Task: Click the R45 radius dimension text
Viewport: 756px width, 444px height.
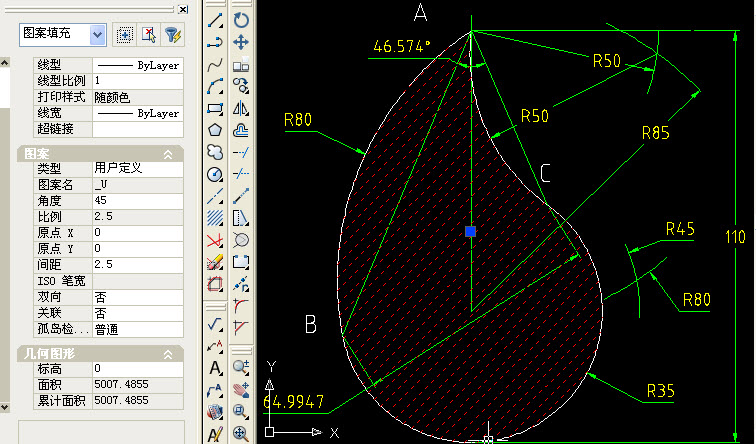Action: click(x=680, y=229)
